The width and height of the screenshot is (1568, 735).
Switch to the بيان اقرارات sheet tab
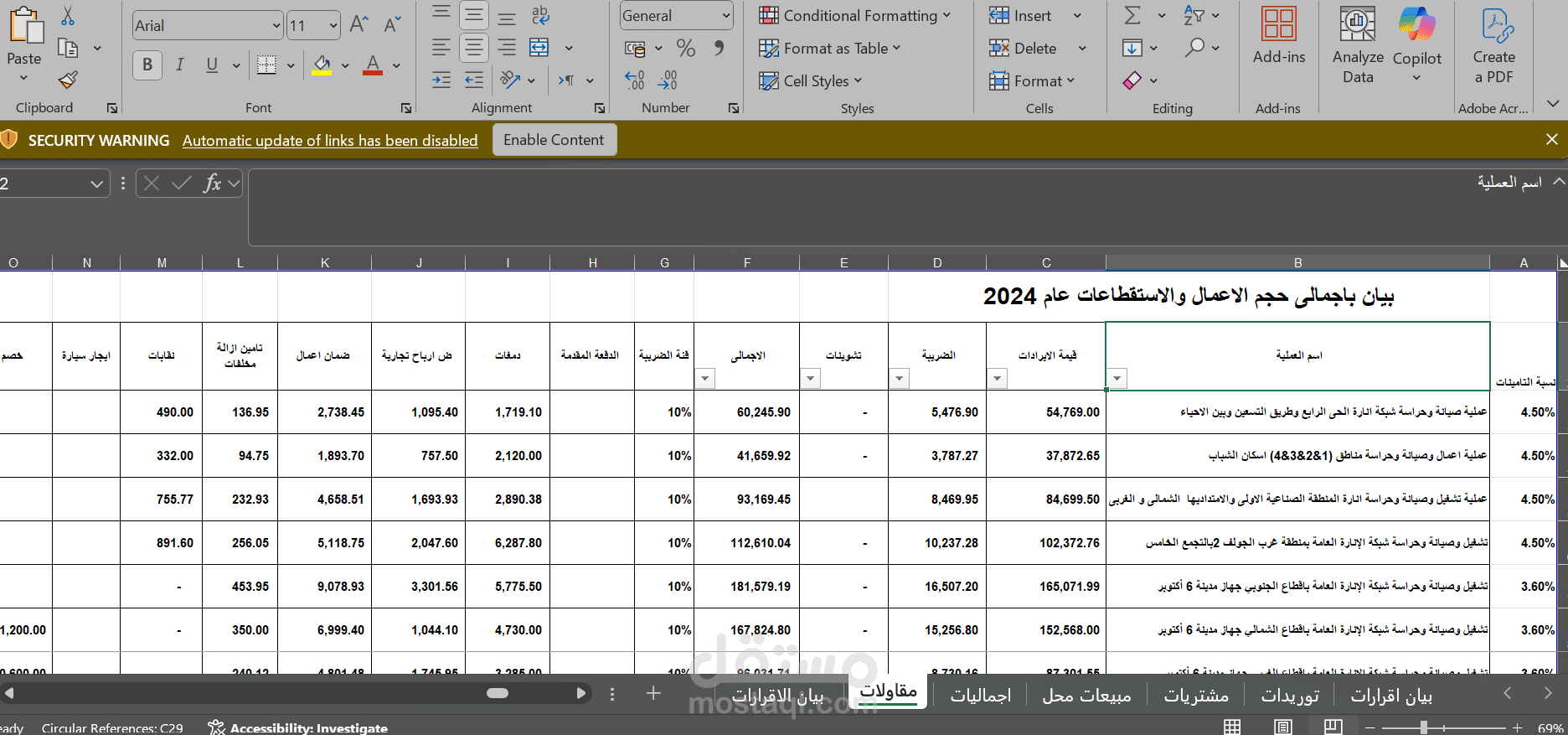click(1391, 696)
